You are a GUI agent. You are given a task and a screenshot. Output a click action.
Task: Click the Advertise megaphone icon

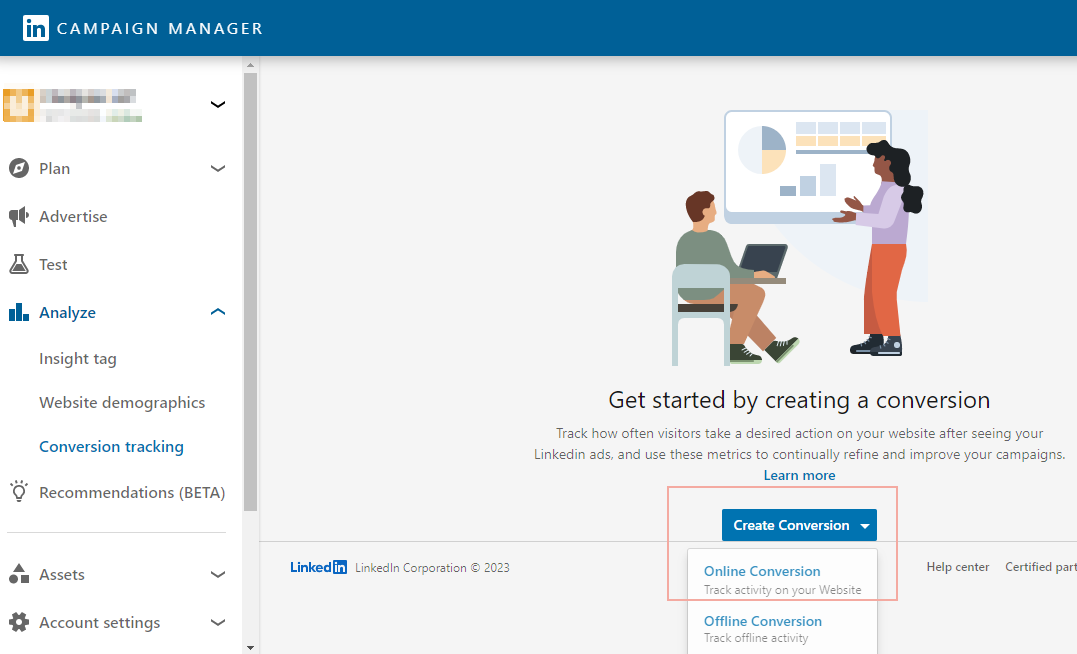19,216
